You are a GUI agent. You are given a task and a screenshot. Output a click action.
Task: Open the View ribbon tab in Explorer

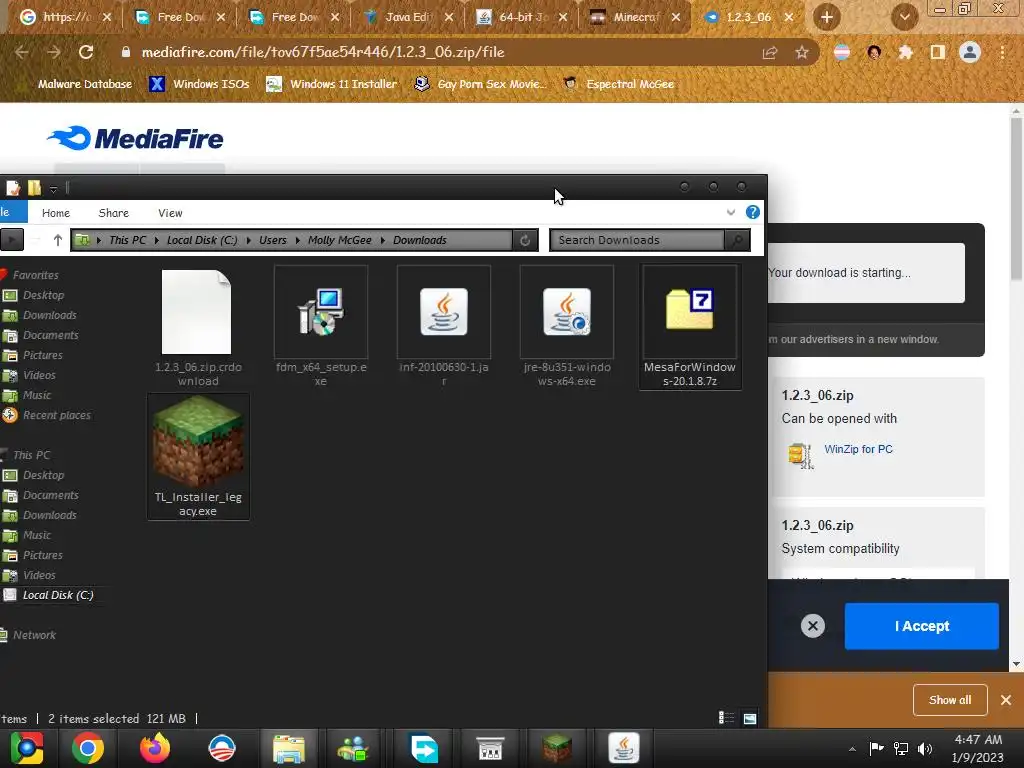click(170, 213)
